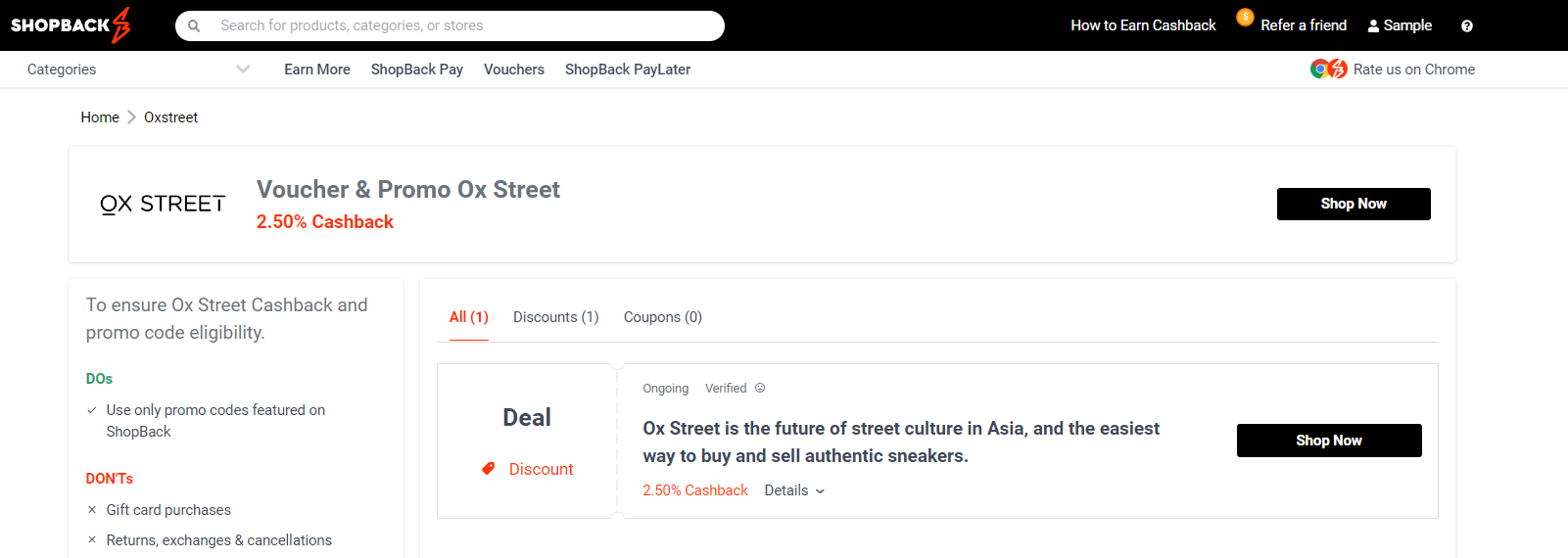Expand the Categories dropdown
Screen dimensions: 1568x558
243,69
